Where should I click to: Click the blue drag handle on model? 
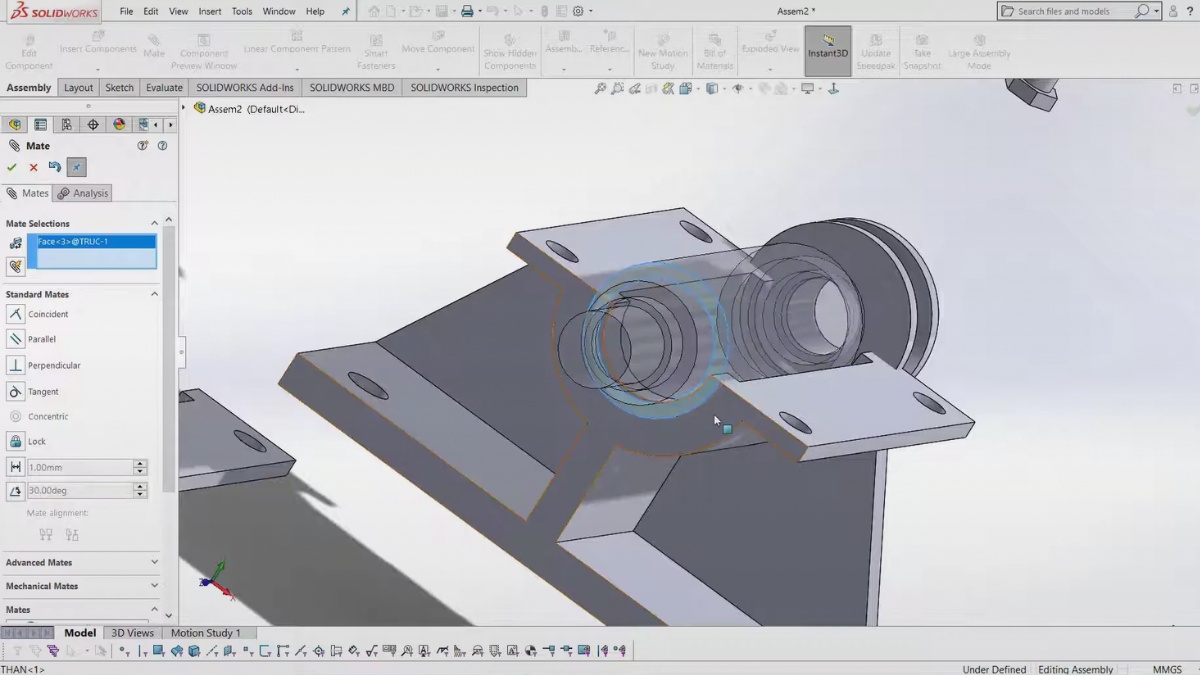tap(727, 429)
